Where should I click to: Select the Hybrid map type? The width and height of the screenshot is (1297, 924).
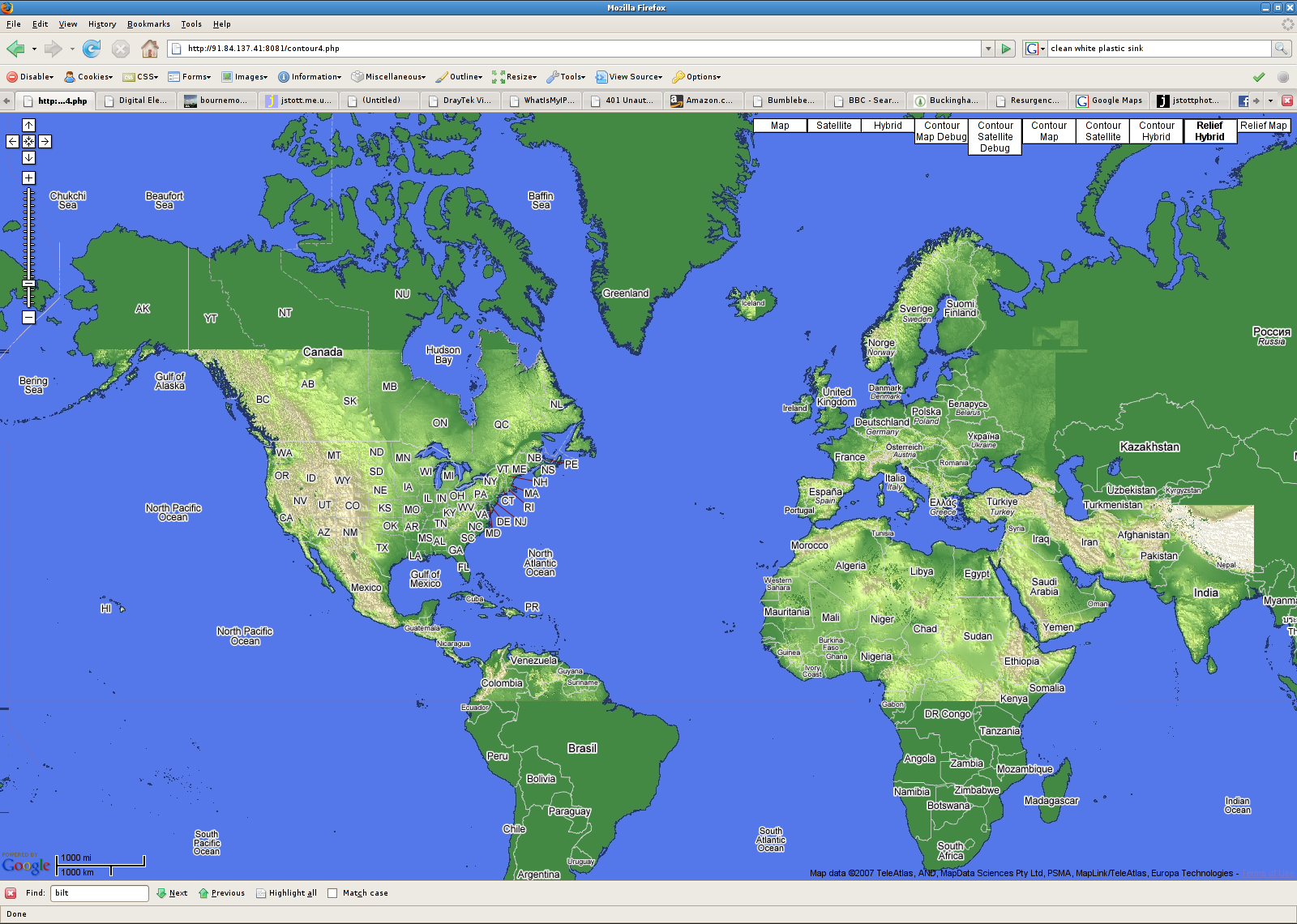(888, 126)
